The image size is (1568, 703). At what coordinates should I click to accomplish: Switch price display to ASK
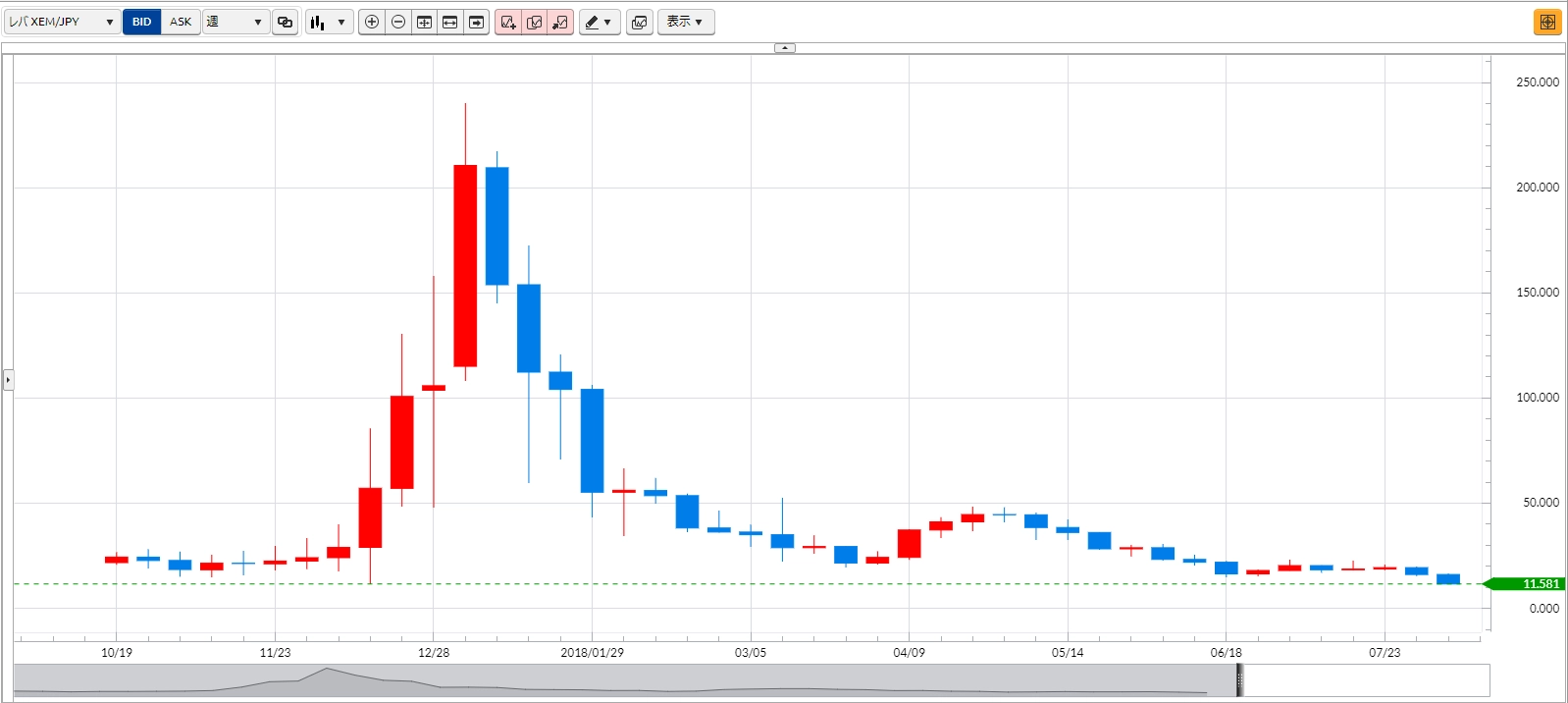181,22
